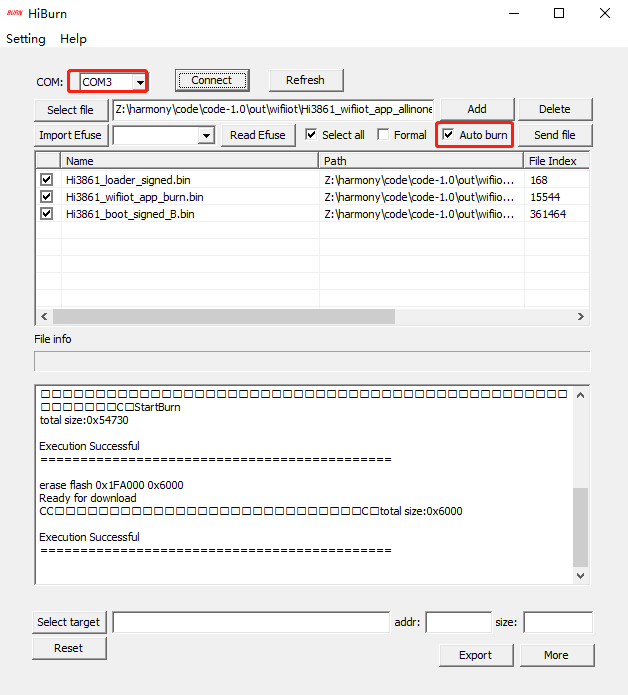Close the HiBurn window
The image size is (628, 695).
605,13
